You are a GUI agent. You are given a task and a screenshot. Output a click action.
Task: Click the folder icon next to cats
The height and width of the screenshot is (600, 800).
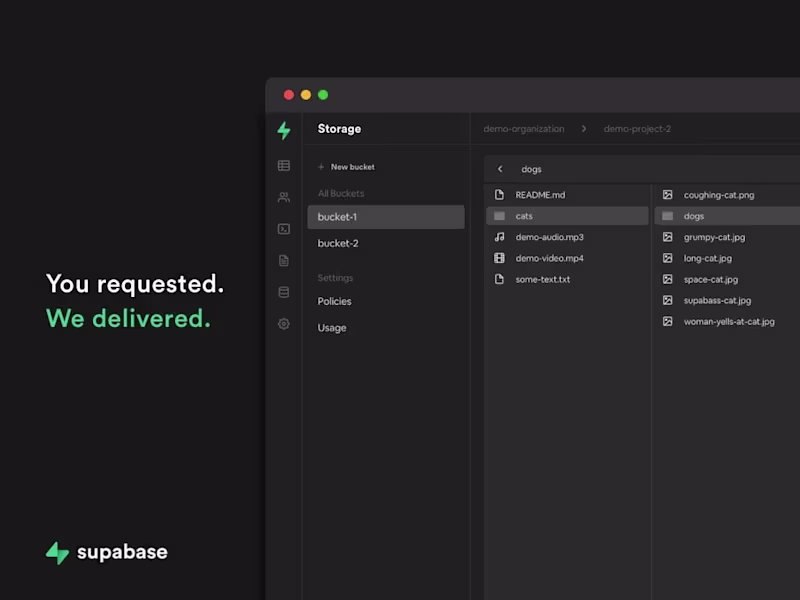pyautogui.click(x=499, y=216)
